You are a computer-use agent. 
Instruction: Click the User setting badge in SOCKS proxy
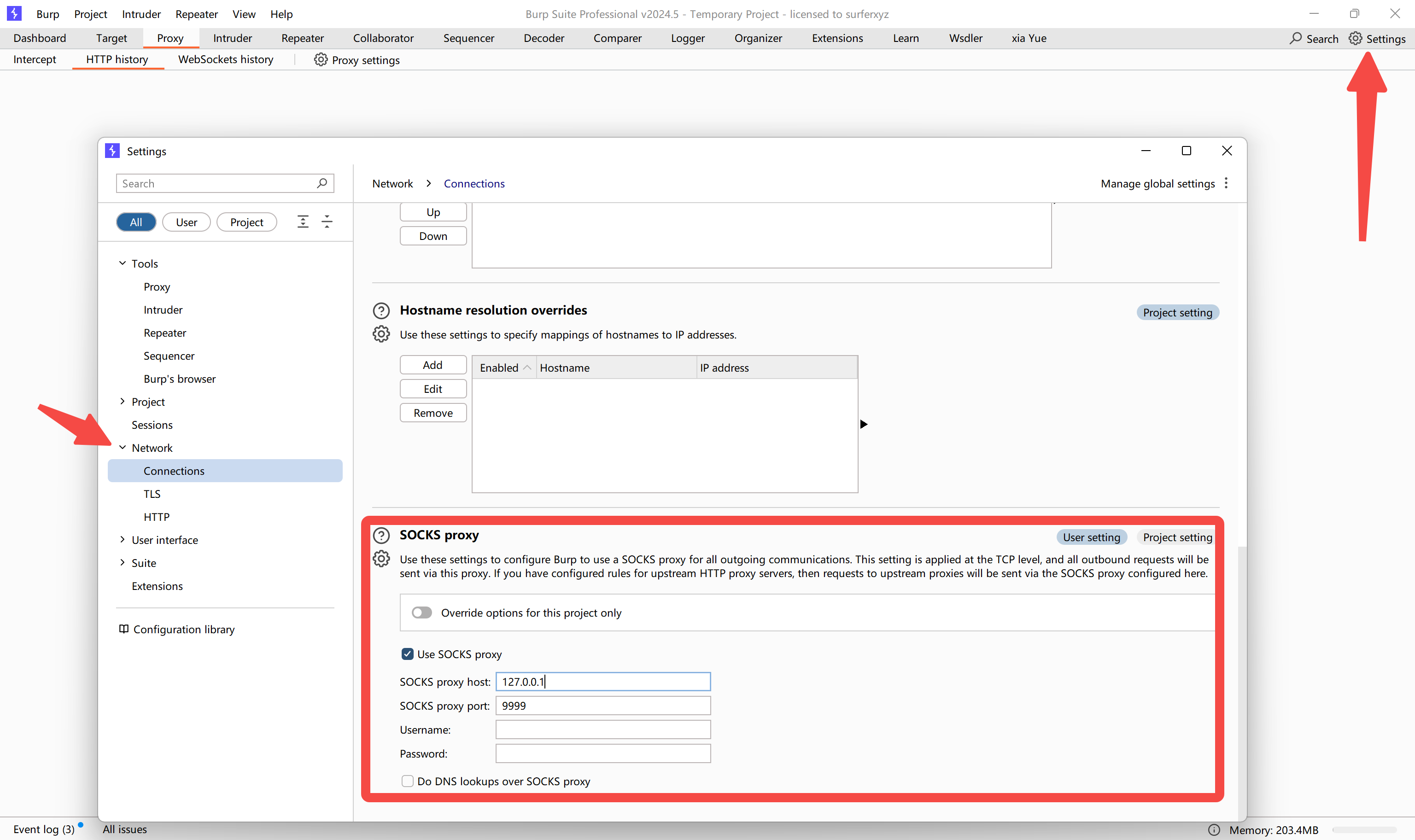click(1091, 537)
